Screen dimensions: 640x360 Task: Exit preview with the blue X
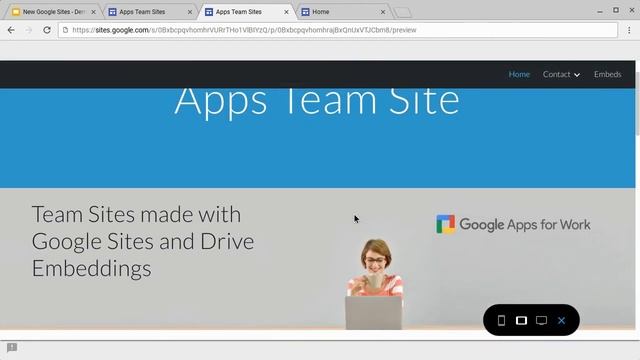[x=561, y=320]
